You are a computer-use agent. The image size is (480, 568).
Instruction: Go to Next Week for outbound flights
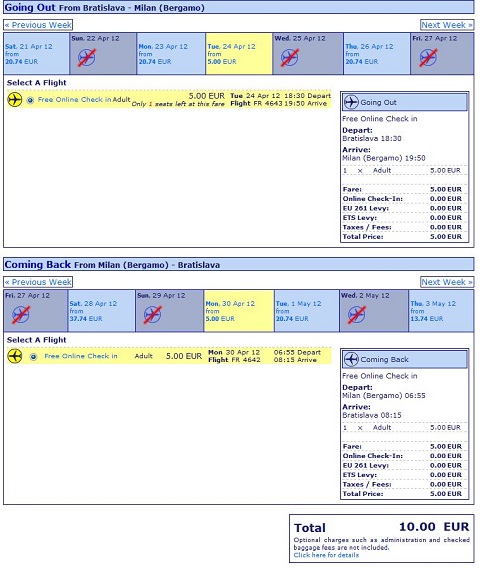(447, 25)
